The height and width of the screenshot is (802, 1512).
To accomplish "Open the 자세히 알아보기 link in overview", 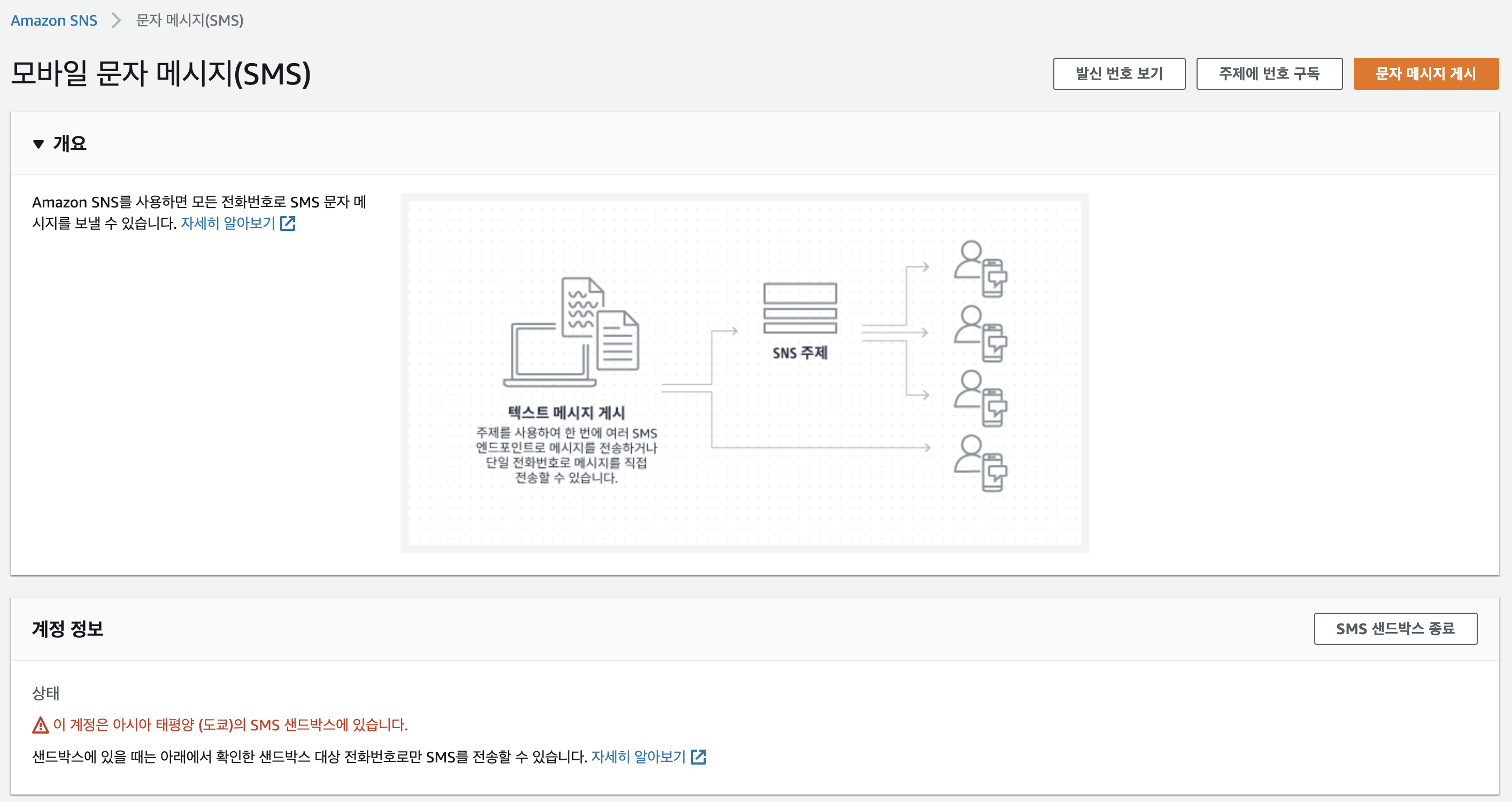I will (228, 223).
